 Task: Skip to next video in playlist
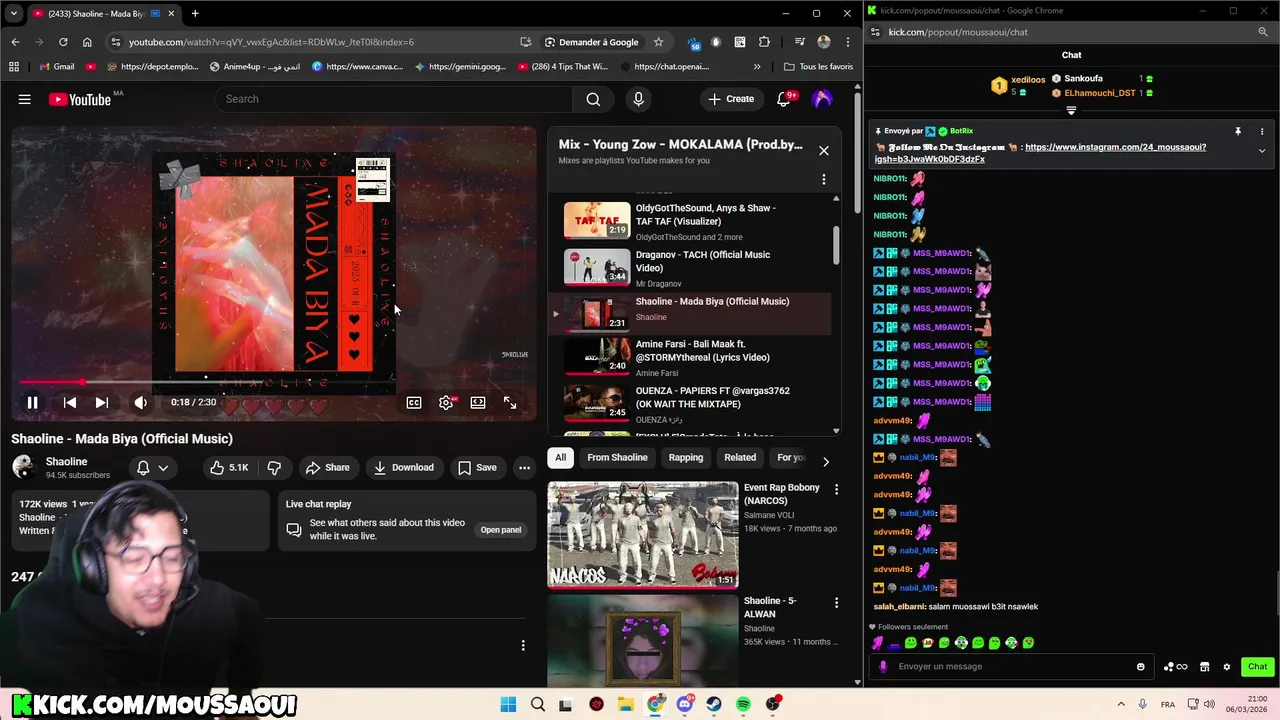[101, 402]
